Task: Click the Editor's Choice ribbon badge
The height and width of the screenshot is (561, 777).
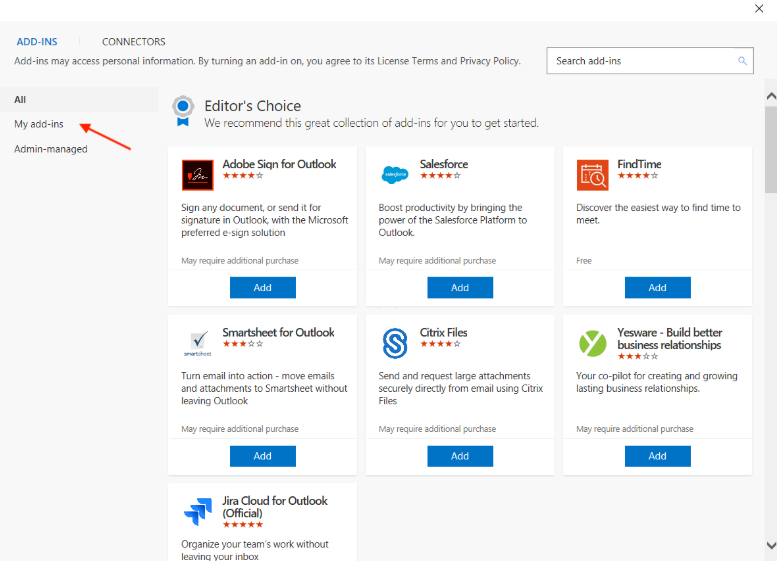Action: click(x=183, y=111)
